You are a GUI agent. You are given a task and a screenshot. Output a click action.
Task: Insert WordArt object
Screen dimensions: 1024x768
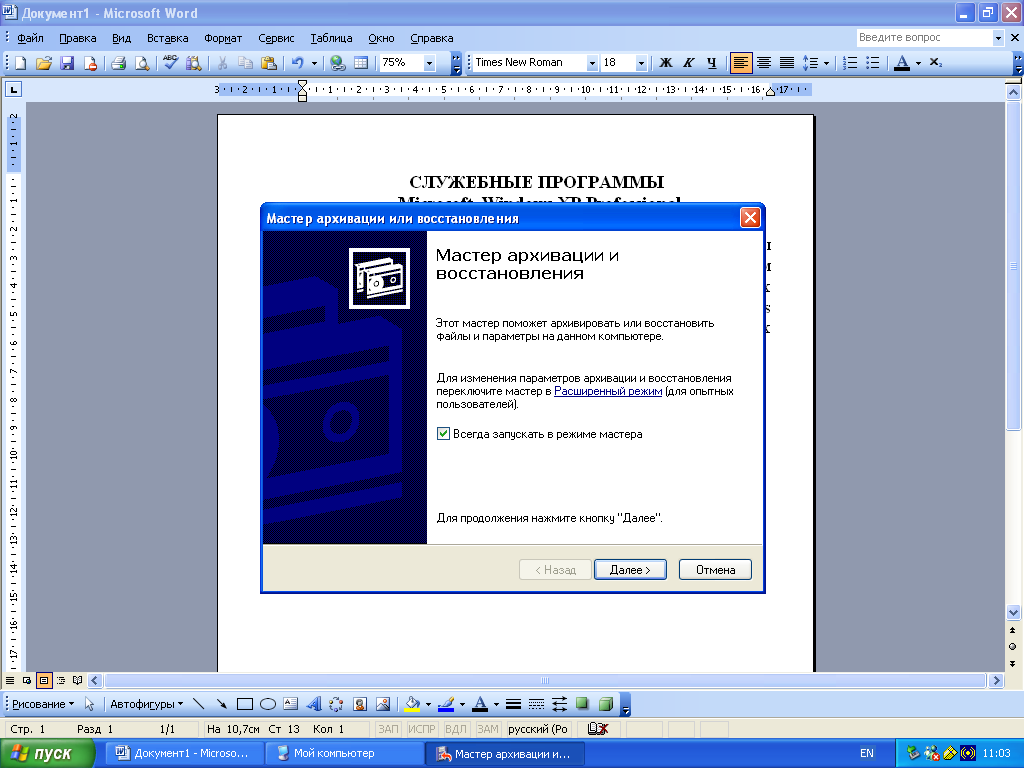pyautogui.click(x=314, y=704)
